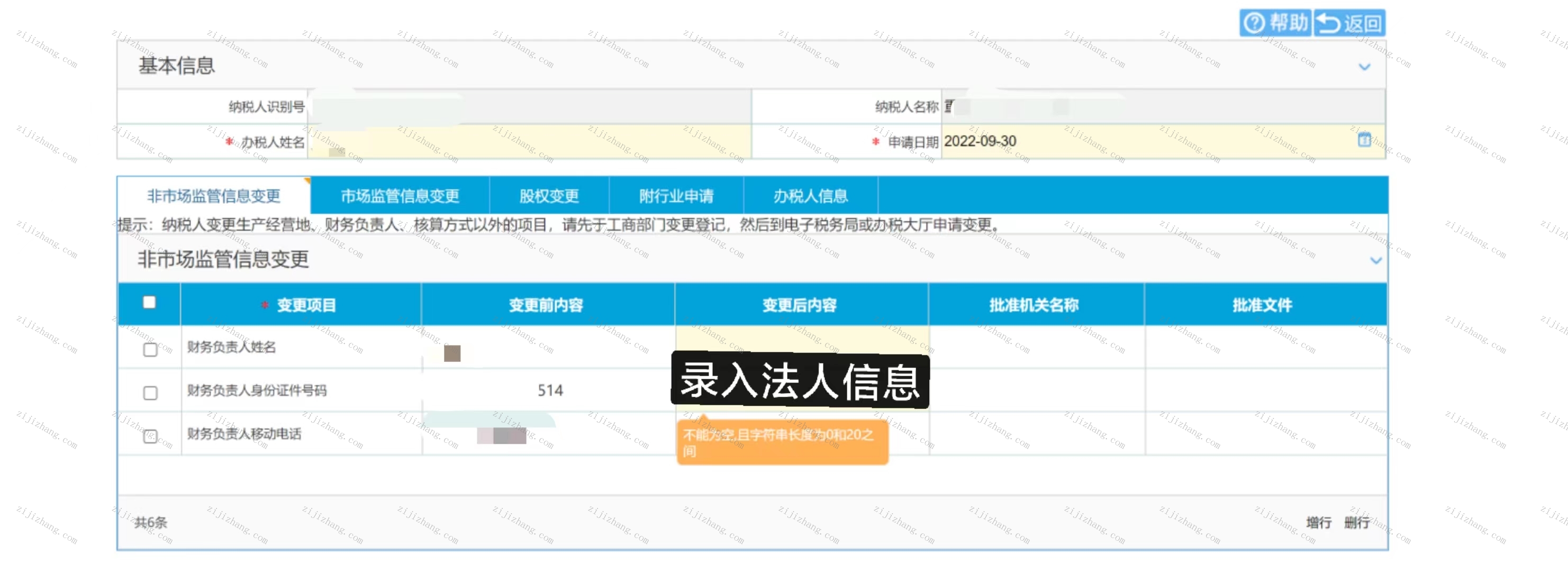Image resolution: width=1568 pixels, height=583 pixels.
Task: Click 删行 to delete a row
Action: click(1357, 522)
